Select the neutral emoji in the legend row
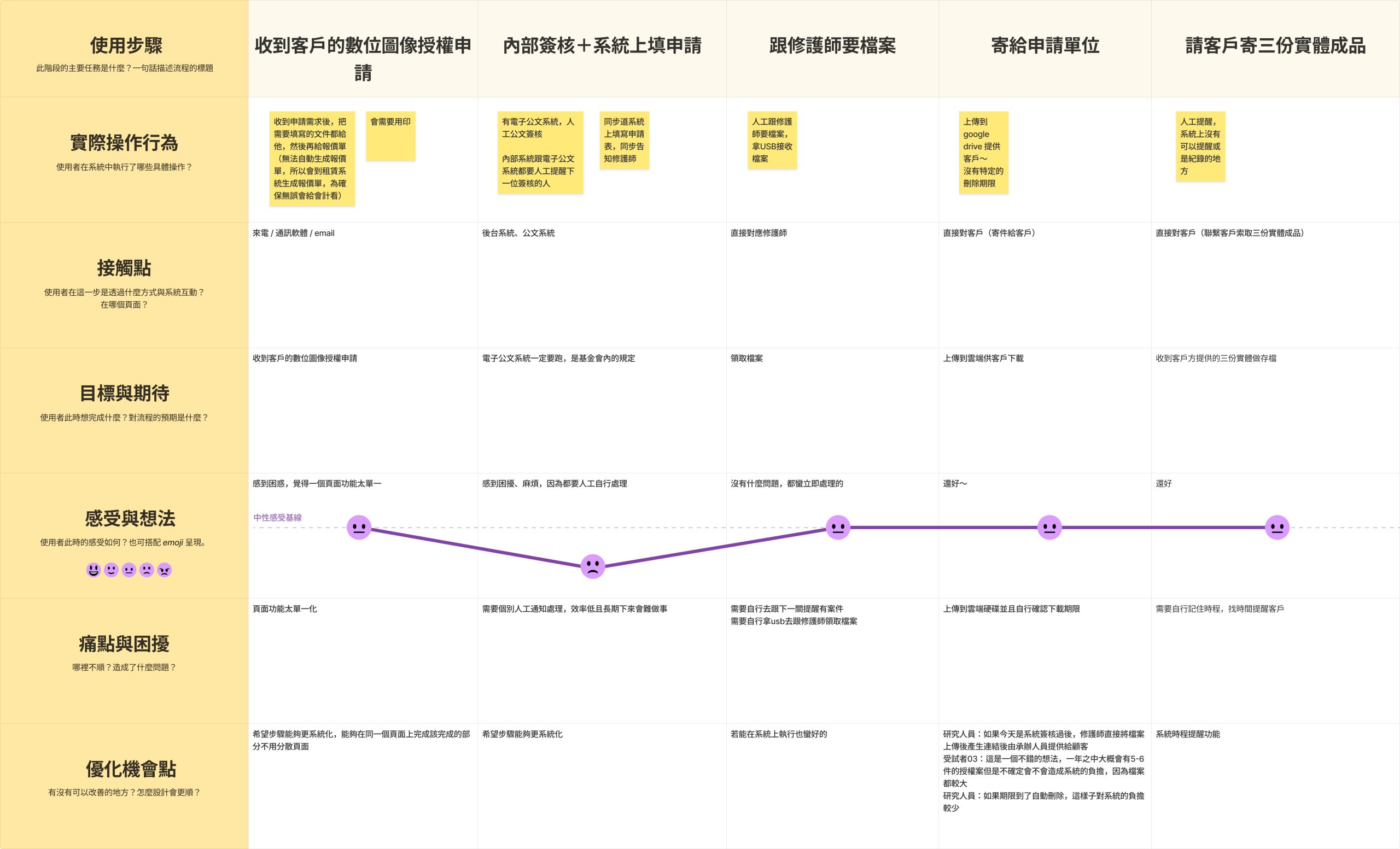1400x849 pixels. [x=129, y=570]
